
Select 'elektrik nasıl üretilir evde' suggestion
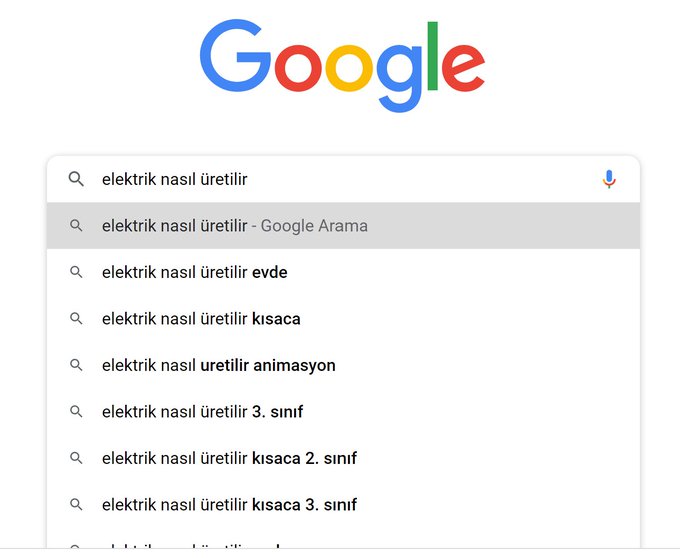[x=343, y=272]
